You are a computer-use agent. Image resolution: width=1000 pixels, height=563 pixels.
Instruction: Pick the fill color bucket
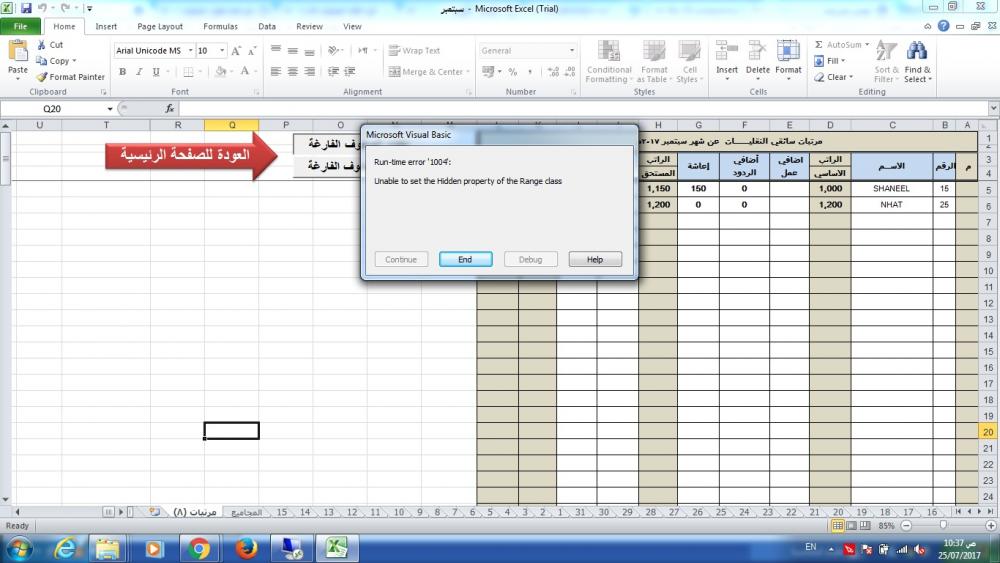click(221, 71)
